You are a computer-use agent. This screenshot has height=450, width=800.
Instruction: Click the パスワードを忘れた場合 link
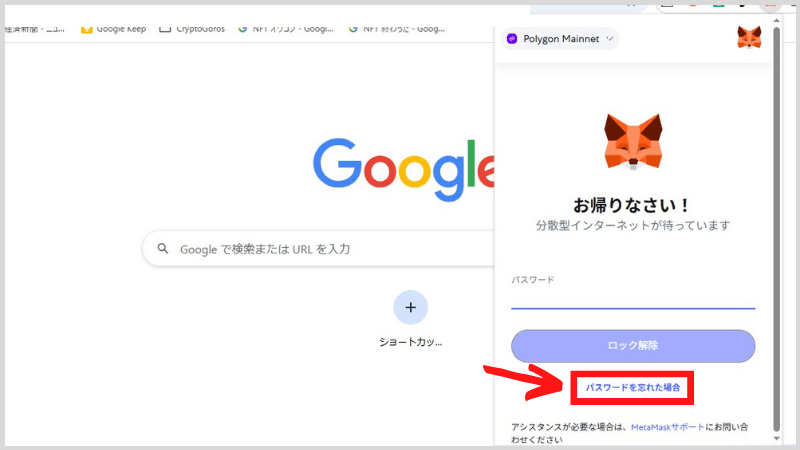(x=633, y=388)
